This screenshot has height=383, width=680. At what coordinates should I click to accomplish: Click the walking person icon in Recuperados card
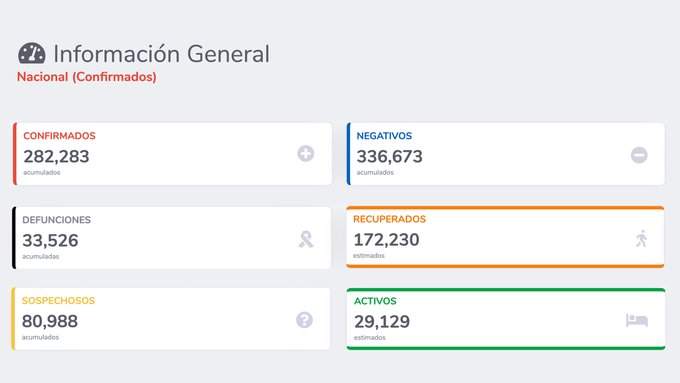[x=641, y=239]
